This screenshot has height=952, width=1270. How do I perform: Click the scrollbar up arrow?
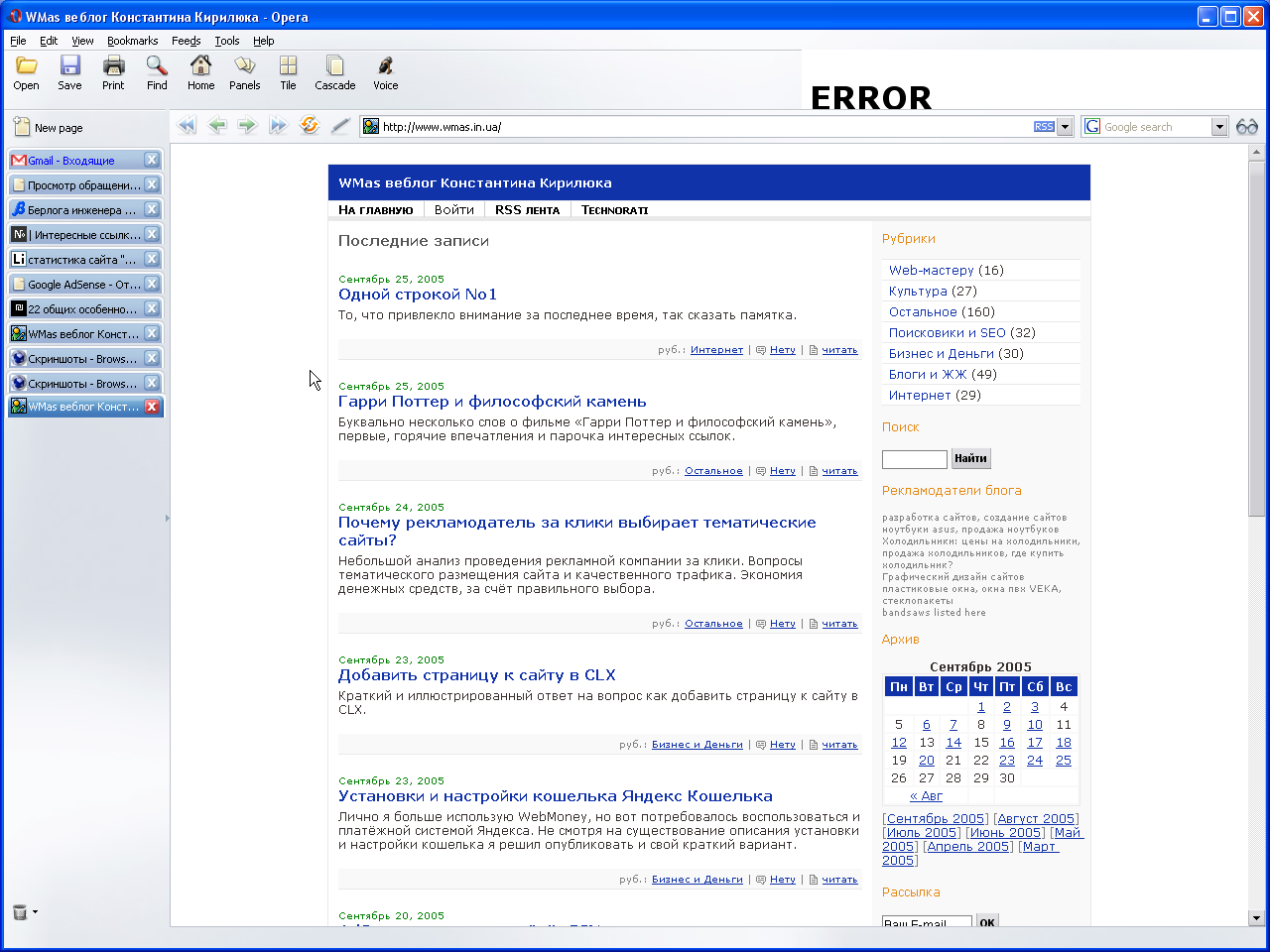[1256, 153]
